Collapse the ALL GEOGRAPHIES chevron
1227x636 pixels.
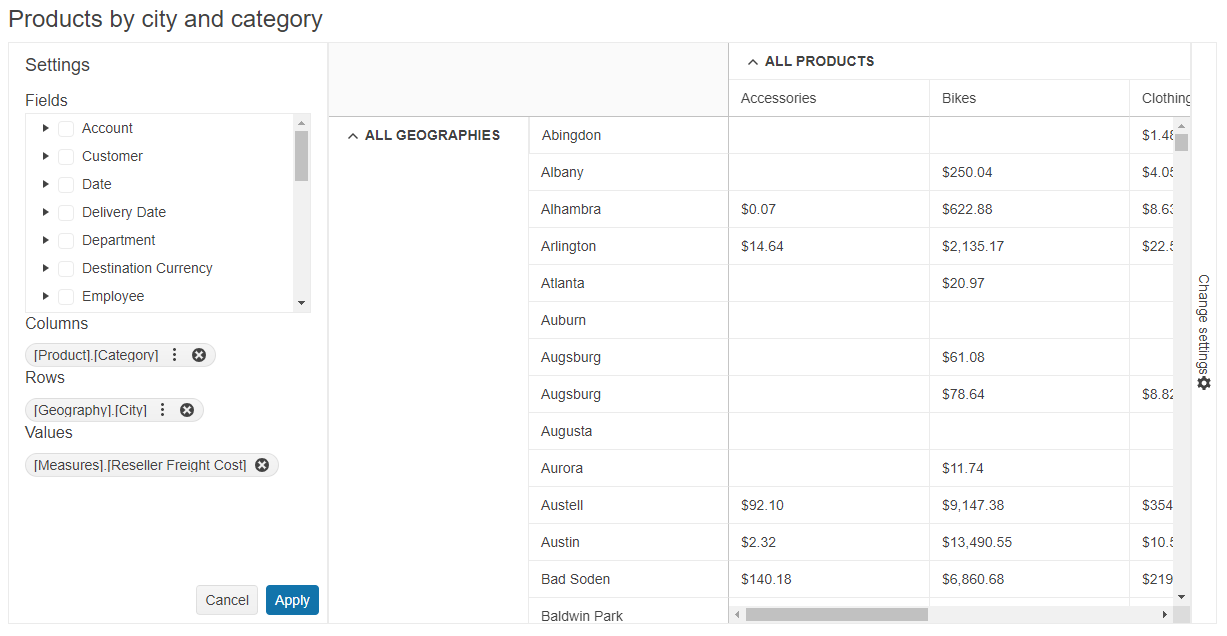click(352, 135)
